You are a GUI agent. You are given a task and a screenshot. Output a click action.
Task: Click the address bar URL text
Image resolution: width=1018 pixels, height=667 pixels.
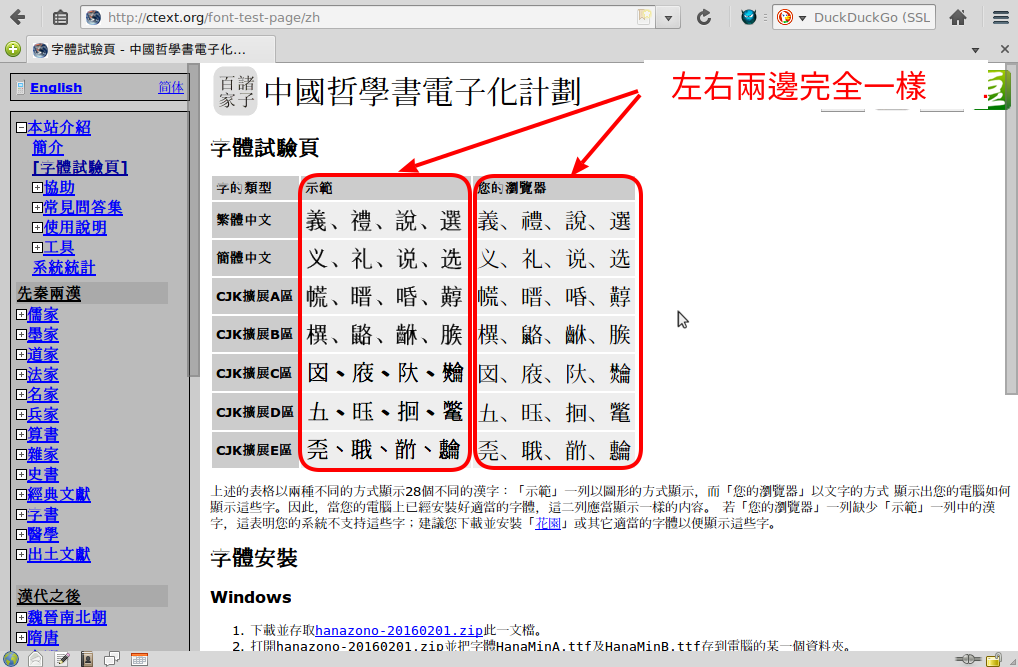tap(214, 18)
